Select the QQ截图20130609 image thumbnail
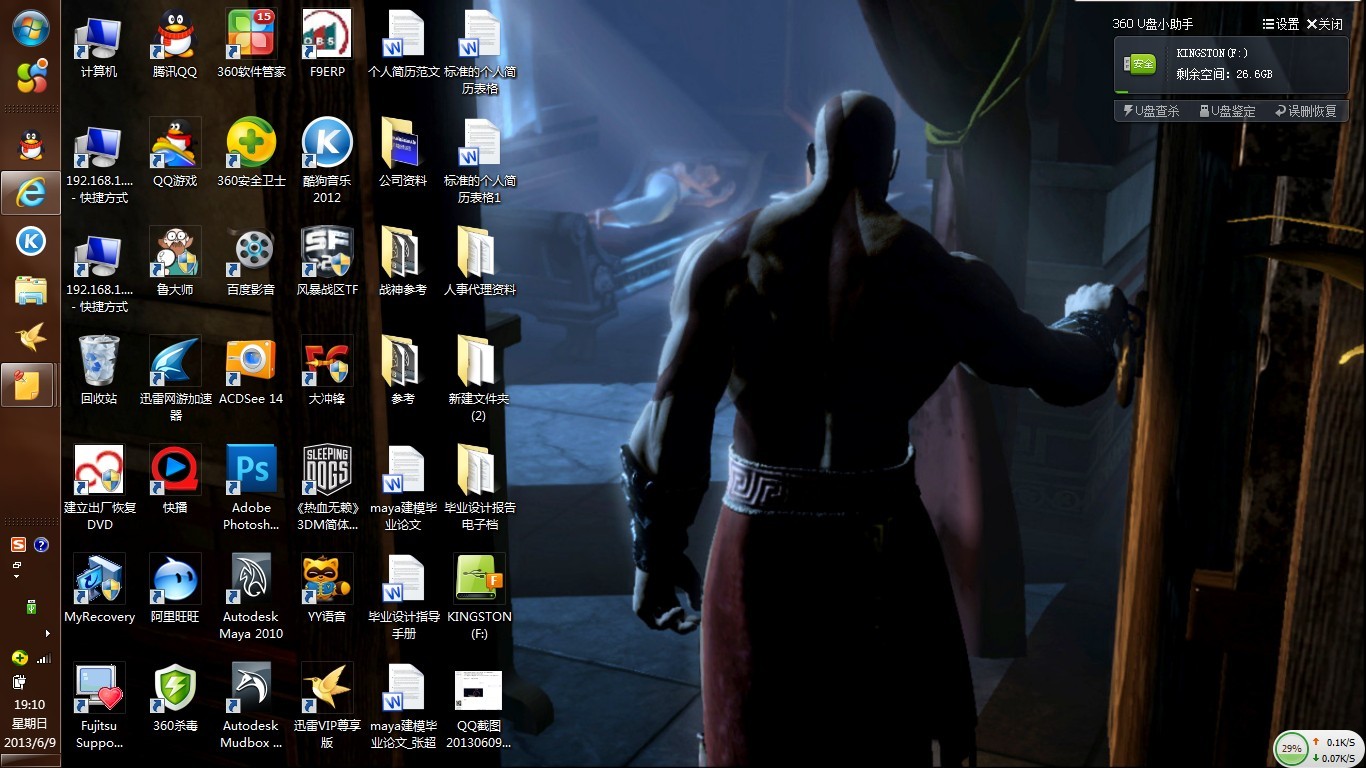This screenshot has height=768, width=1366. point(479,706)
